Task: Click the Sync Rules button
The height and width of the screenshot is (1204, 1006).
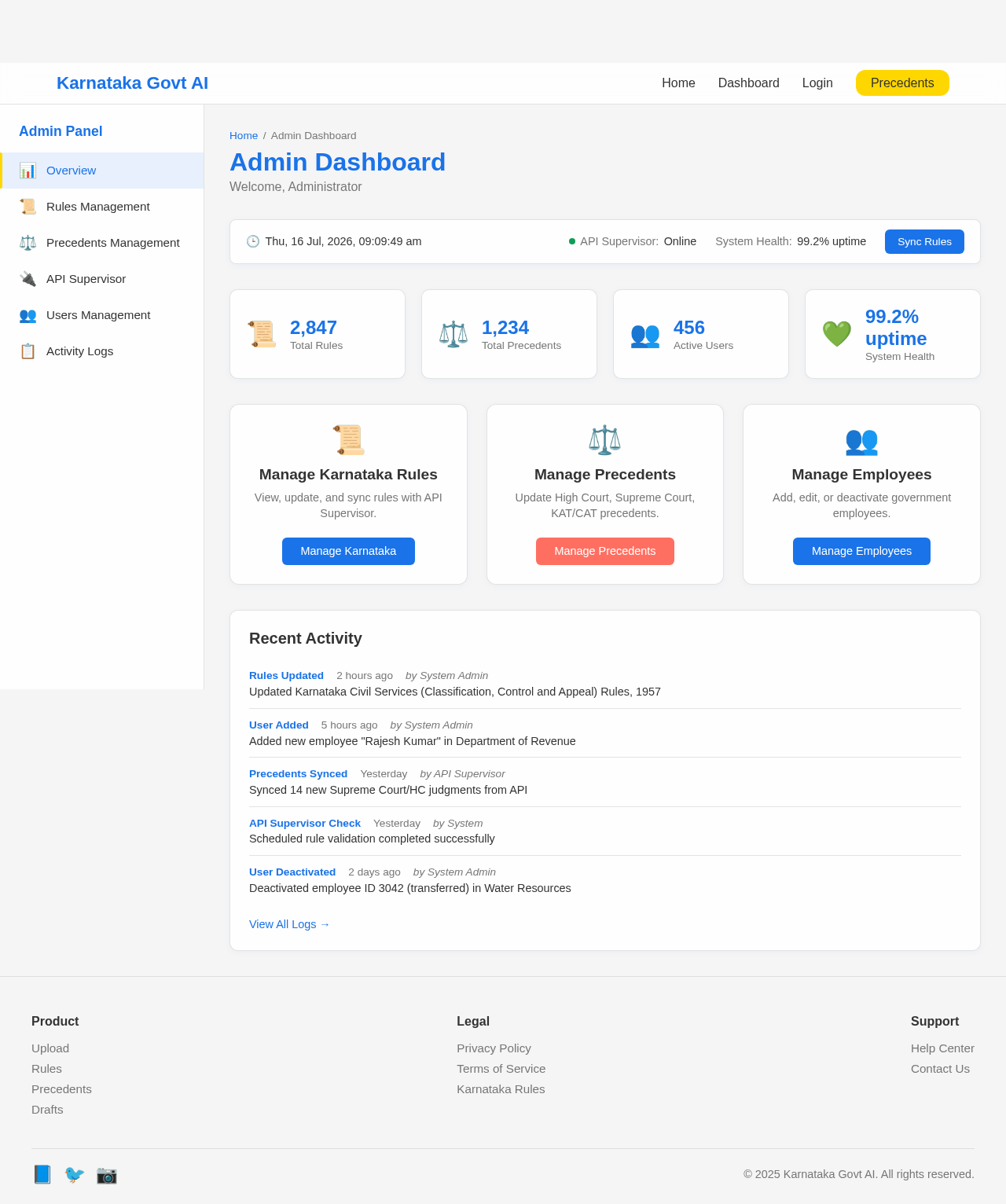Action: click(924, 241)
